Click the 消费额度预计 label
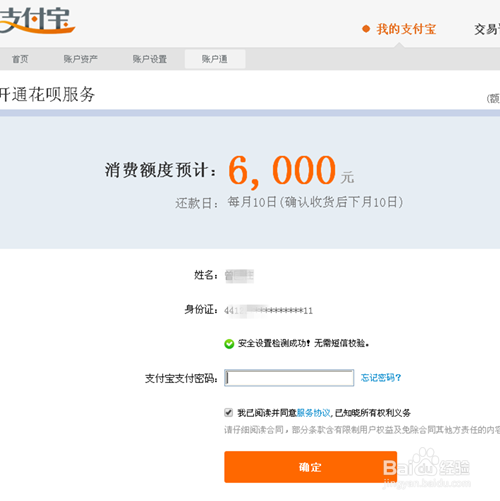 160,170
